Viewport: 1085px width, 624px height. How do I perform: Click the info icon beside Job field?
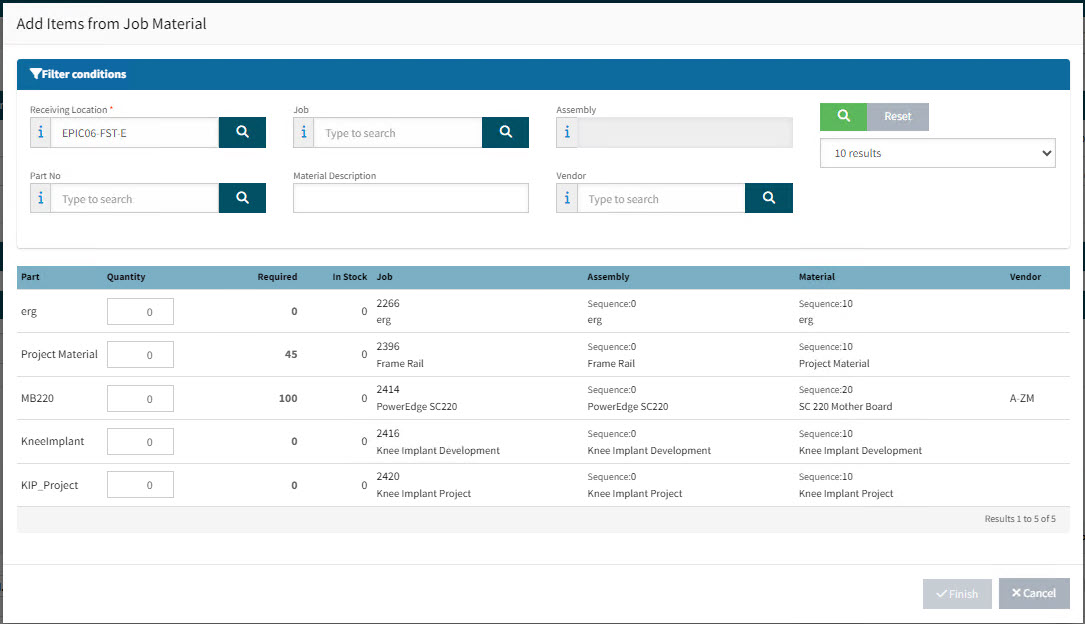[304, 132]
